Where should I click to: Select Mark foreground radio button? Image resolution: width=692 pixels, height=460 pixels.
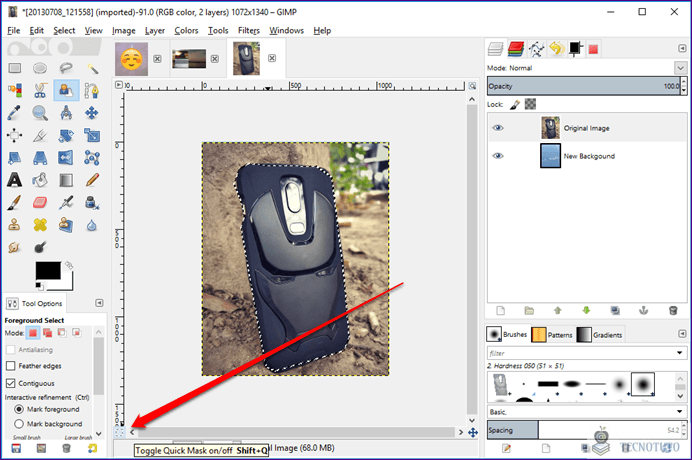click(19, 409)
